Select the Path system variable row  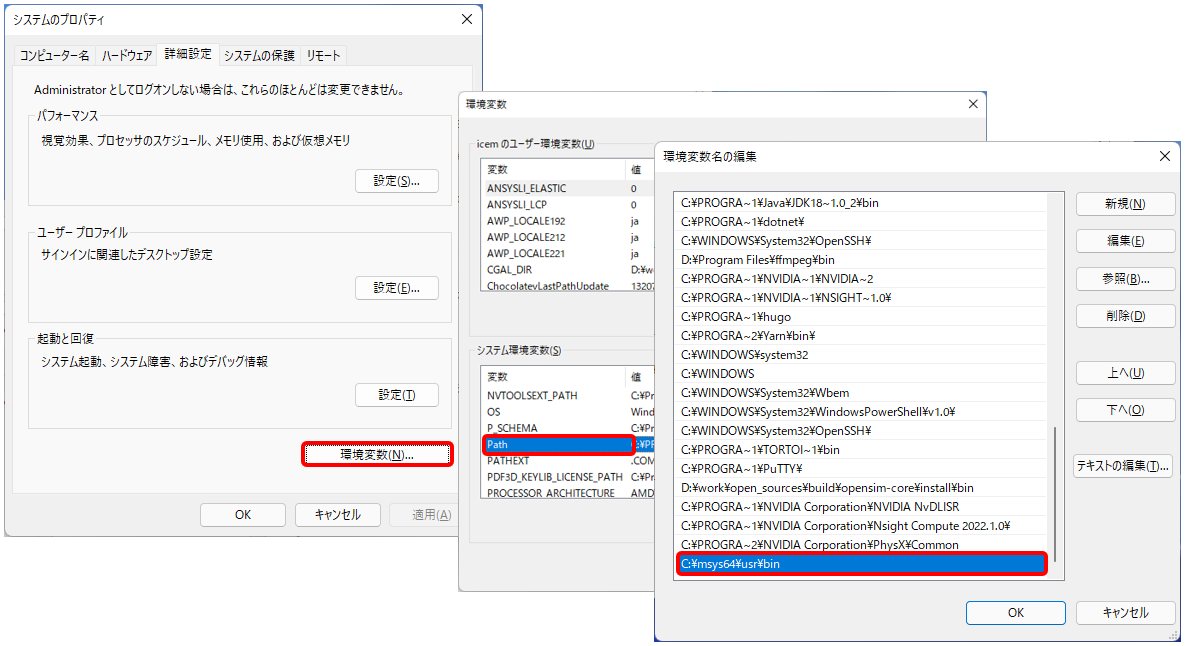point(557,444)
